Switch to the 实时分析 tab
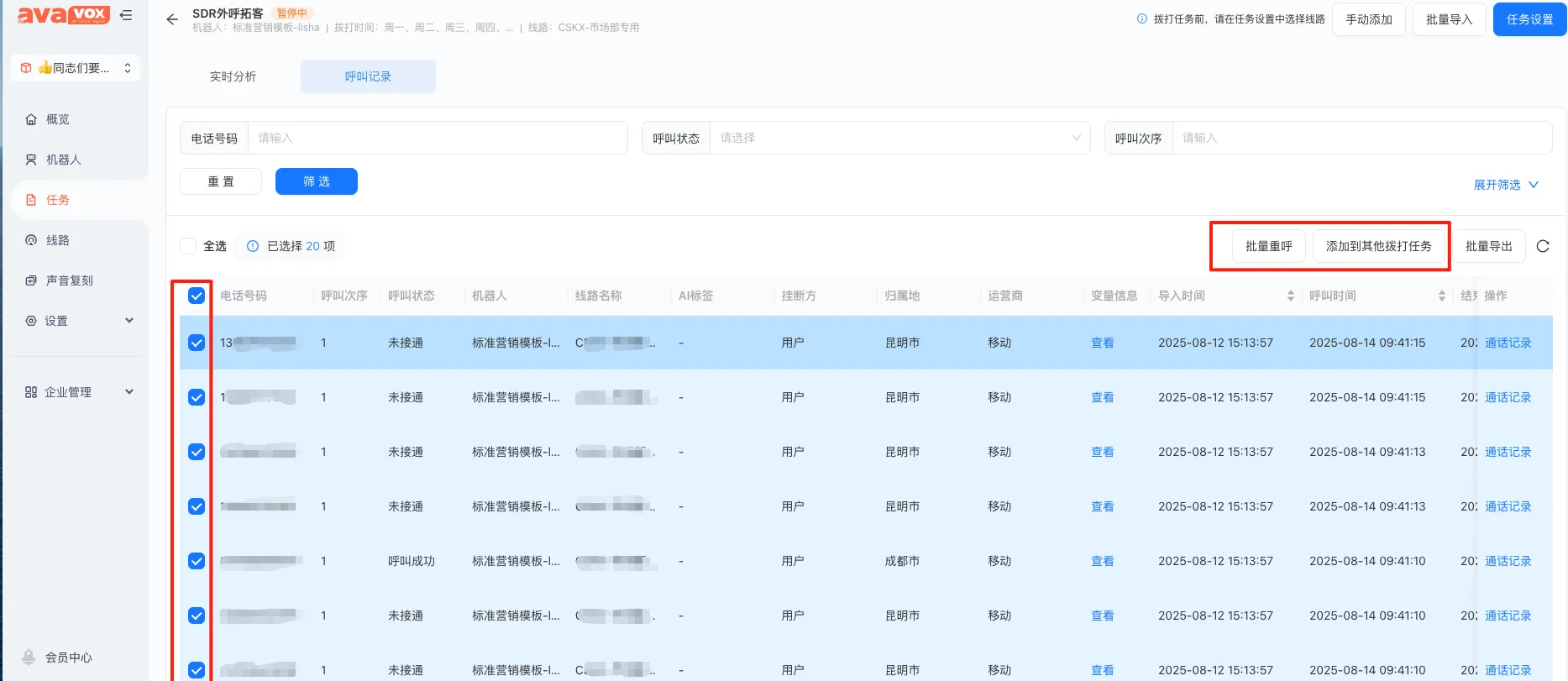 [x=233, y=76]
